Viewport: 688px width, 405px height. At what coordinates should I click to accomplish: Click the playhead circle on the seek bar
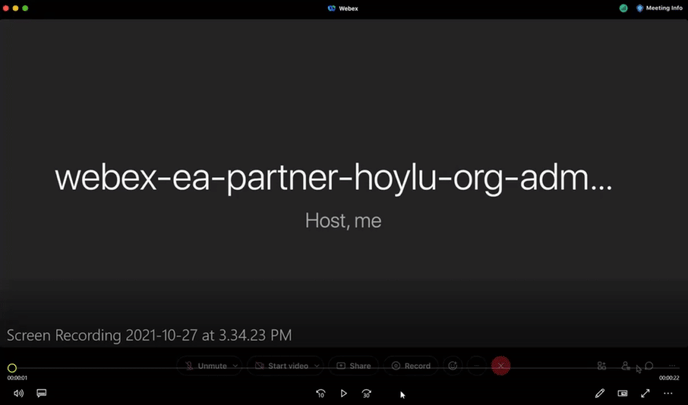(x=12, y=368)
